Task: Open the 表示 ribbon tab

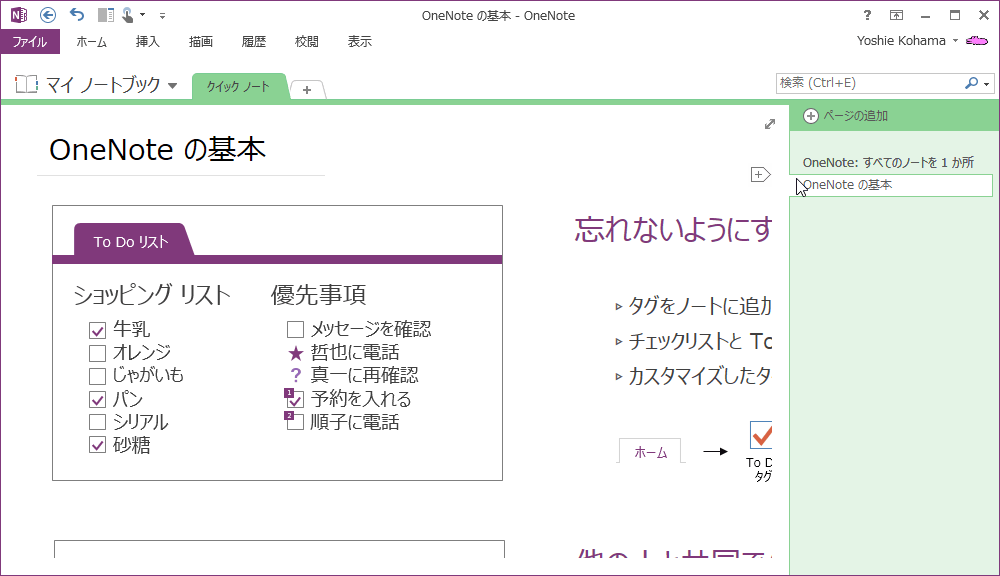Action: pyautogui.click(x=360, y=41)
